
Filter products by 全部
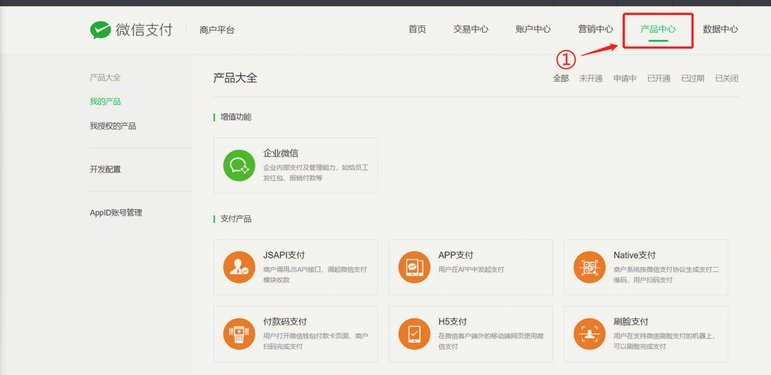[x=561, y=78]
